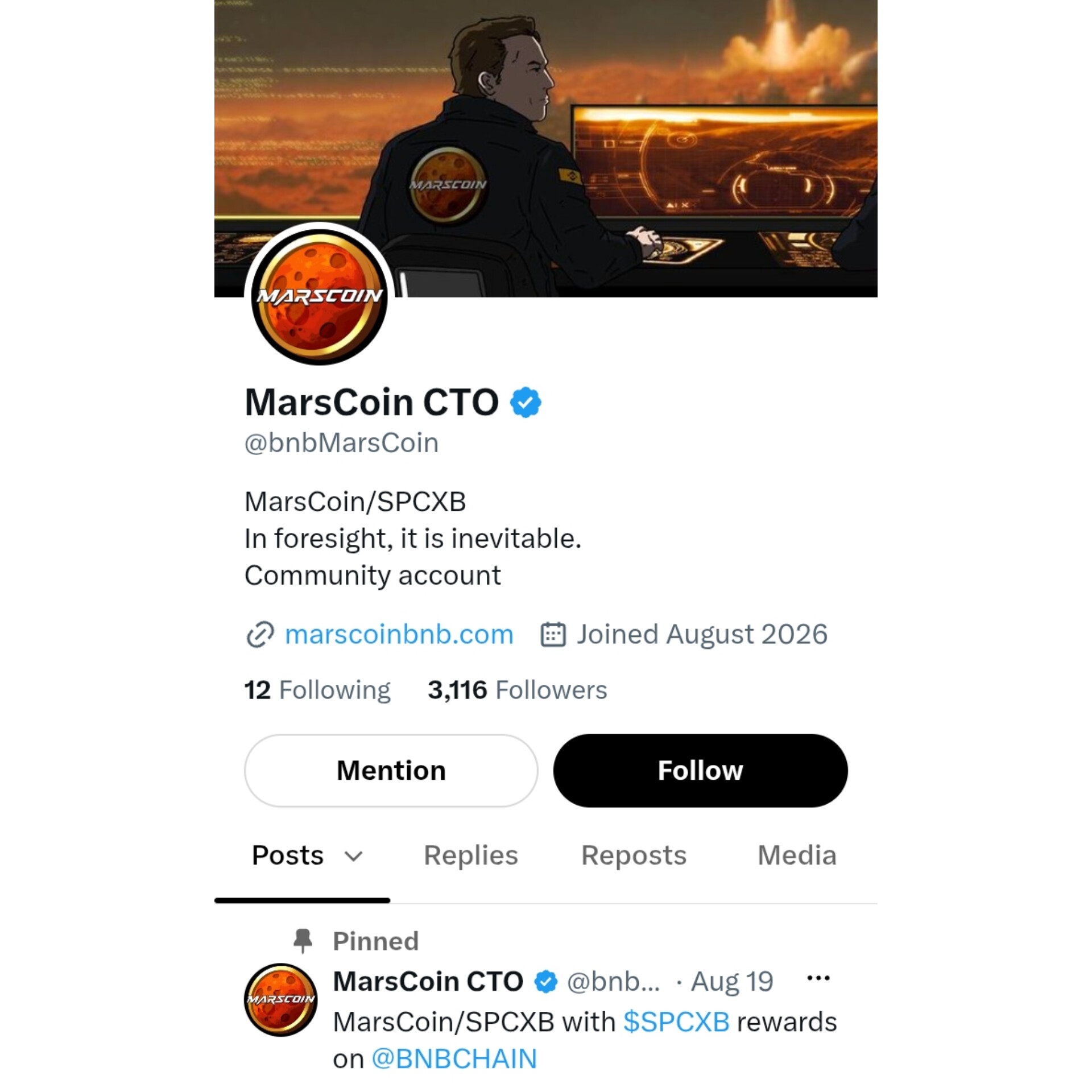Click the $SPCXB cashtag in pinned post
The image size is (1092, 1092).
(x=676, y=1022)
